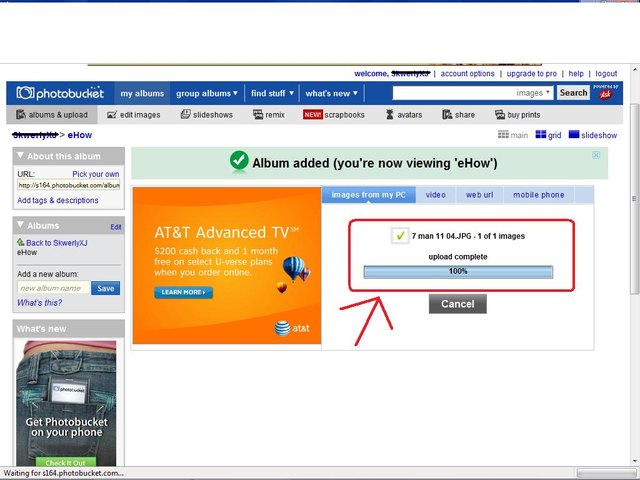Screen dimensions: 640x480
Task: Click the What's this? link
Action: pos(40,302)
